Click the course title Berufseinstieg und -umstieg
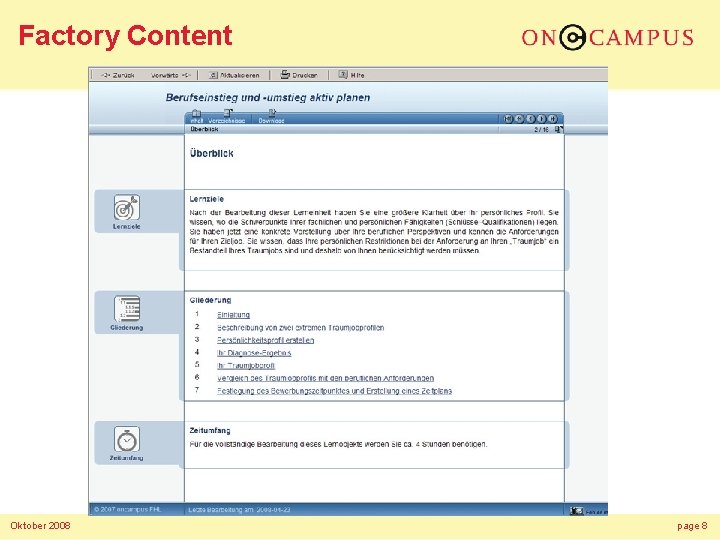The image size is (720, 540). [268, 97]
